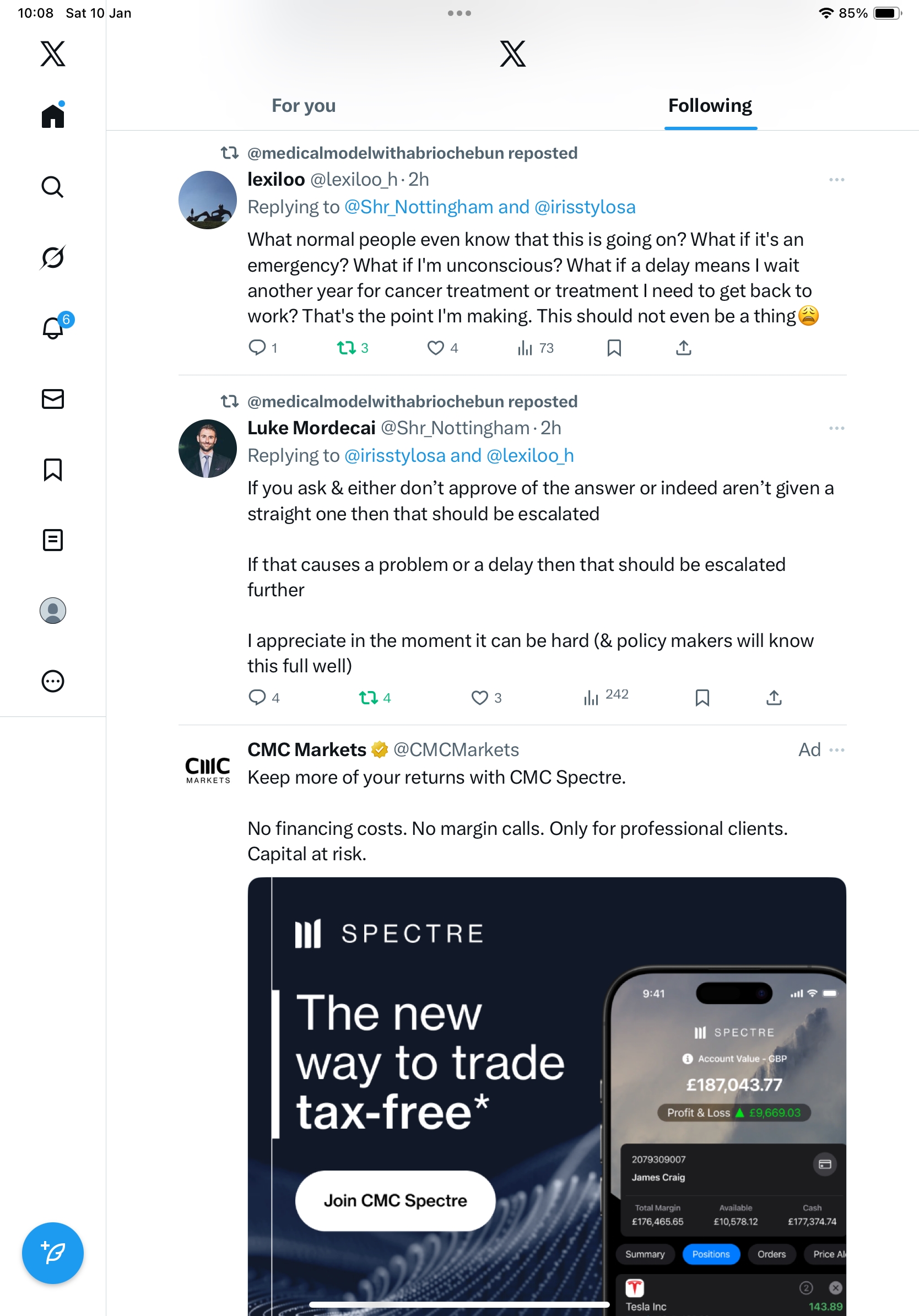Switch to the For you tab
919x1316 pixels.
point(304,106)
